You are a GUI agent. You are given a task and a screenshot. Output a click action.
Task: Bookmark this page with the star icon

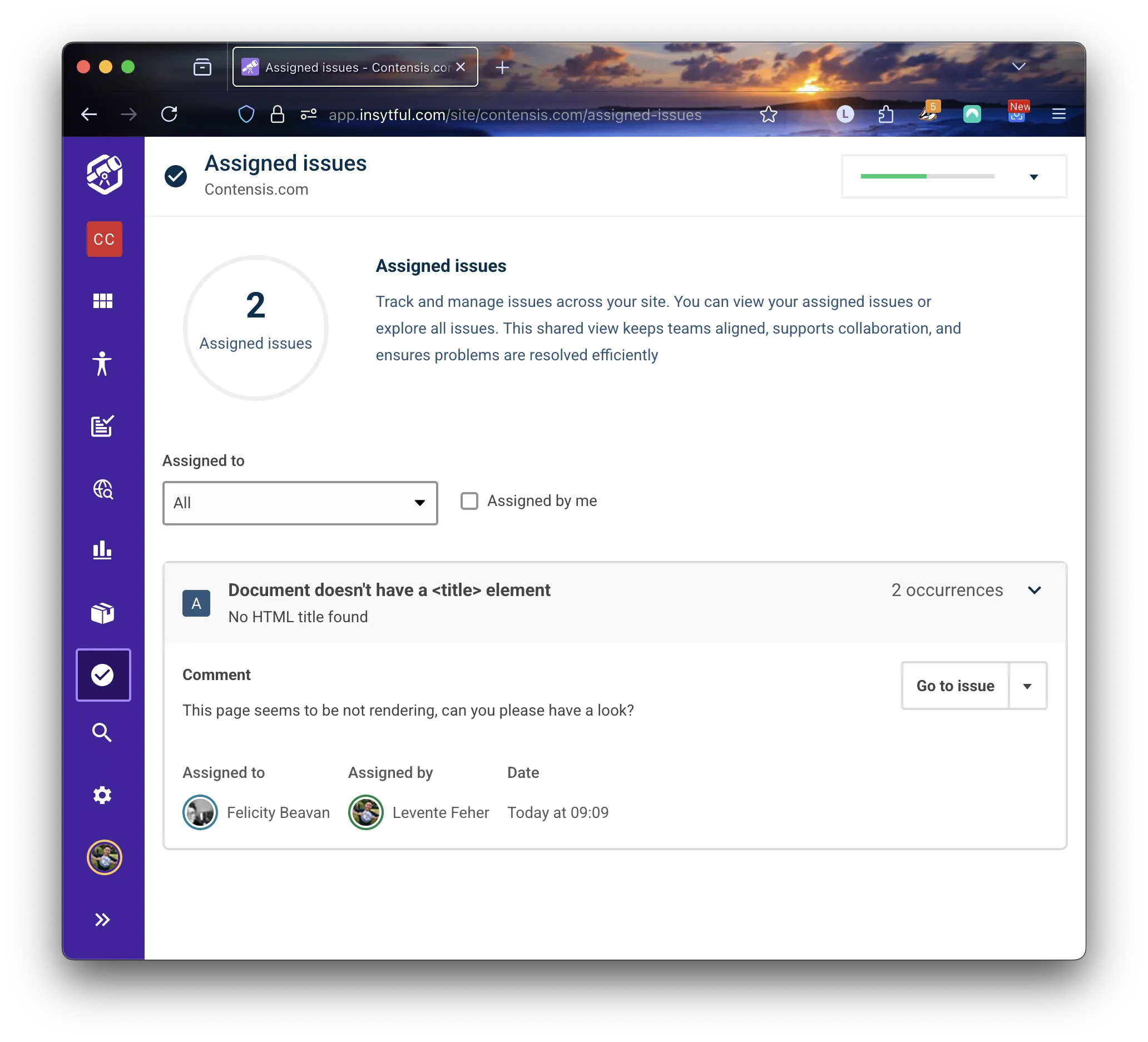click(768, 115)
